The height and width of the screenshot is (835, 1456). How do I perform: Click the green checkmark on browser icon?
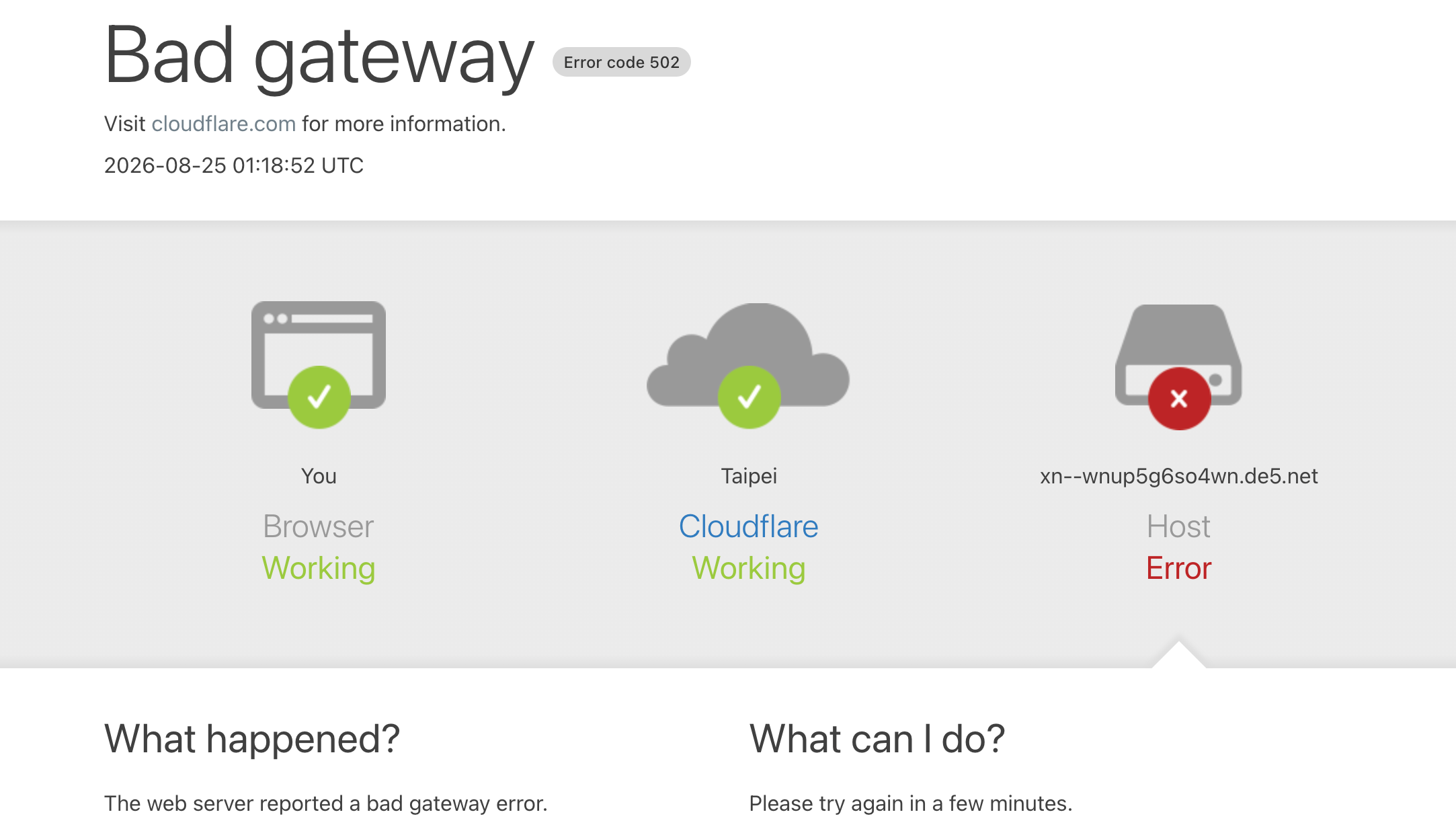319,397
